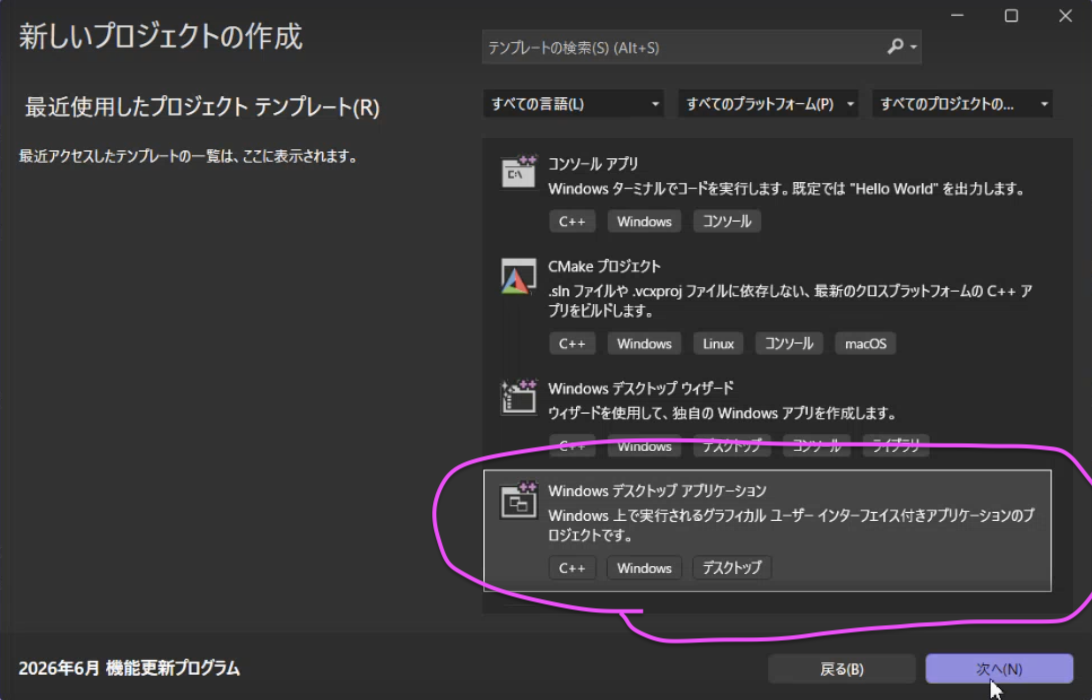
Task: Click Windows tag under Windows デスクトップ アプリケーション
Action: [x=644, y=568]
